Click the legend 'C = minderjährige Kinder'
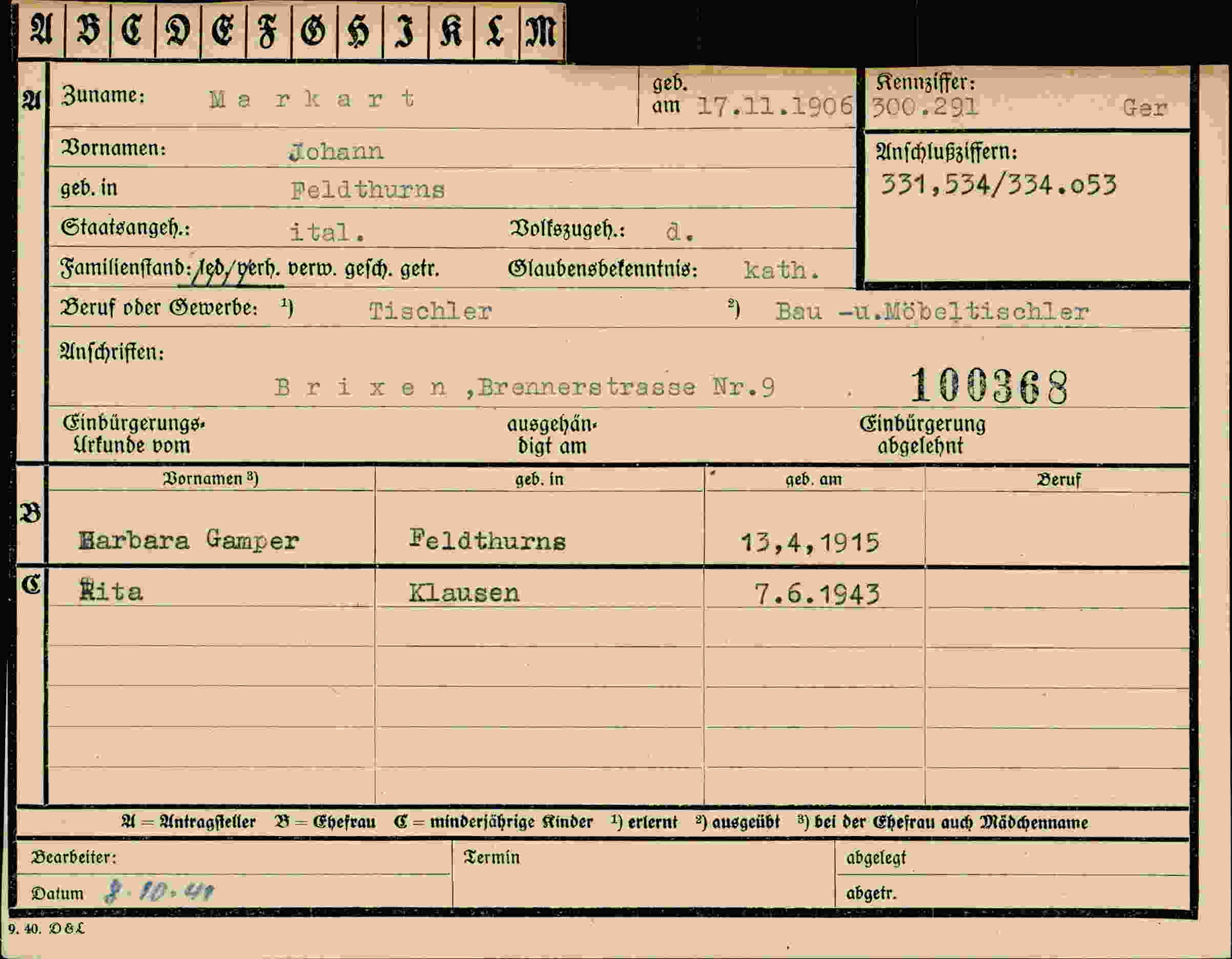The width and height of the screenshot is (1232, 959). click(493, 822)
